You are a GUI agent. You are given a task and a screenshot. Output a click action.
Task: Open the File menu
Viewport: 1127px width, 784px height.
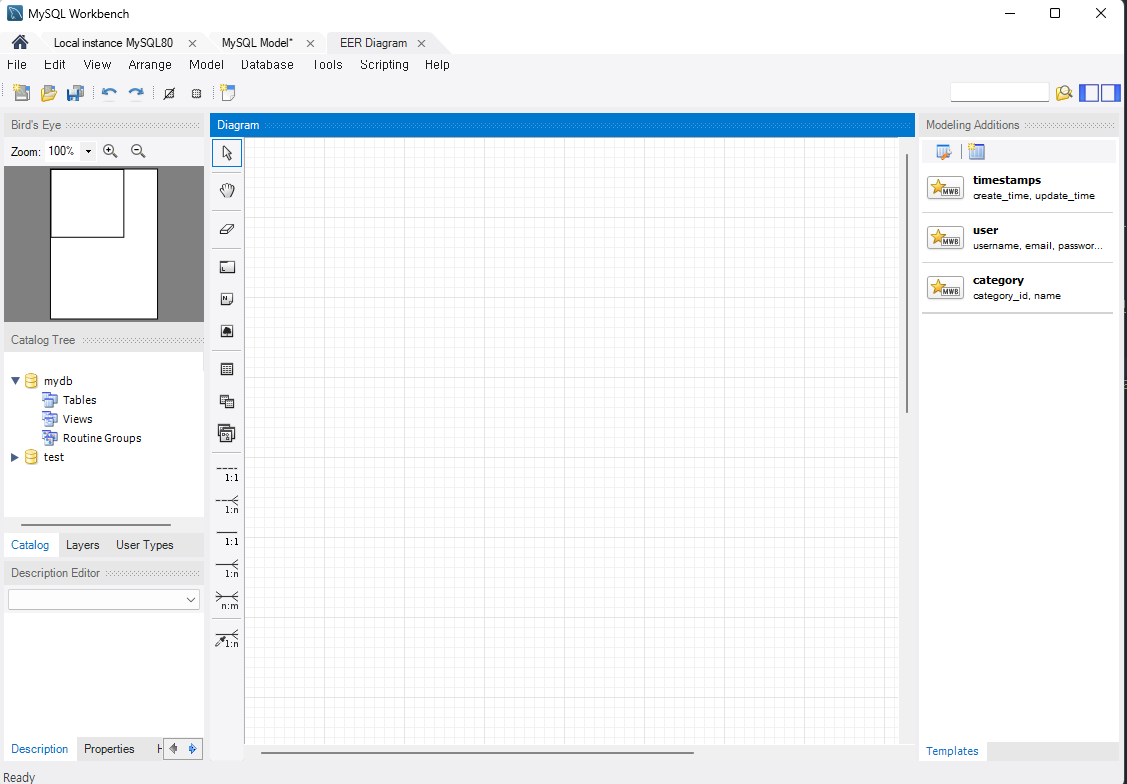point(17,65)
